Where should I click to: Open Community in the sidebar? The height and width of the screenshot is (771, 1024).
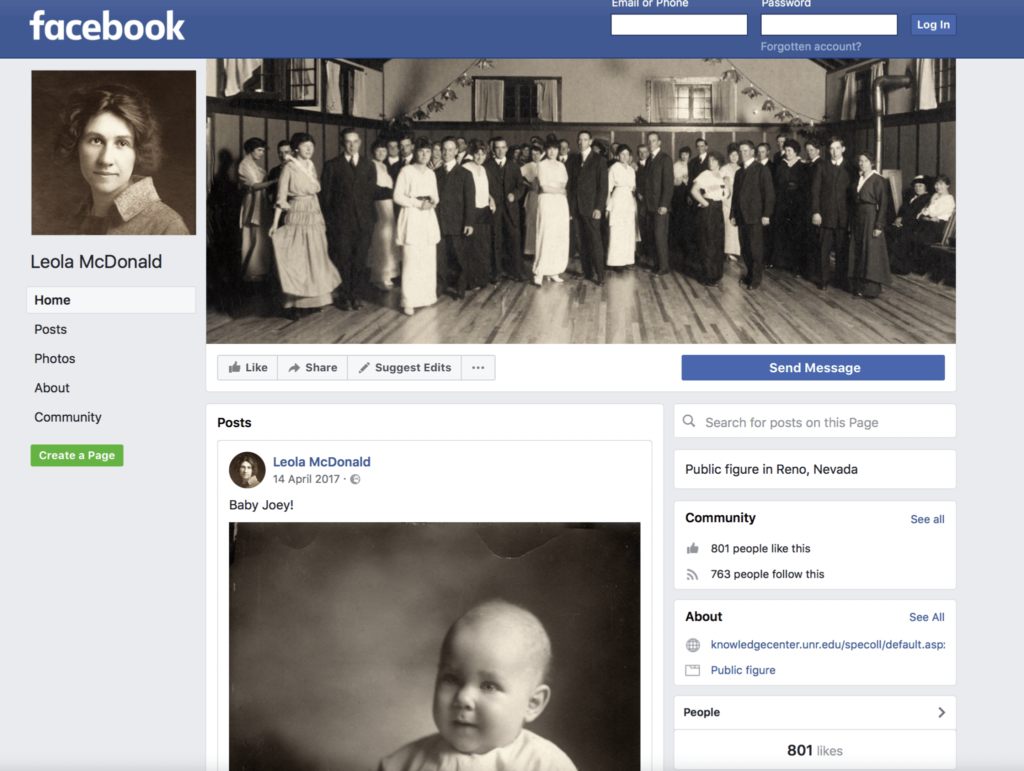tap(68, 417)
